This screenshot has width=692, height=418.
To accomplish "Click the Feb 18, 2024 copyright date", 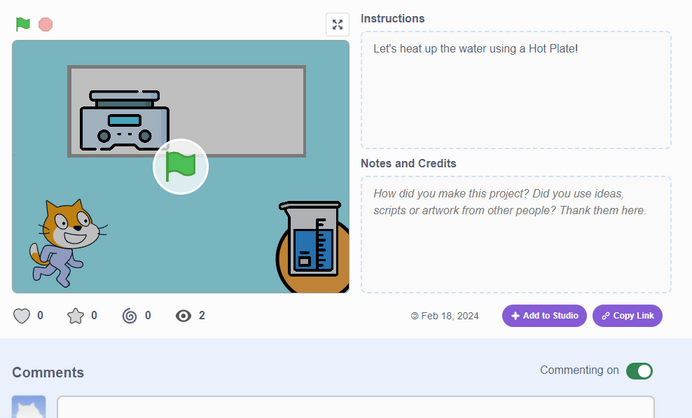I will click(x=445, y=316).
